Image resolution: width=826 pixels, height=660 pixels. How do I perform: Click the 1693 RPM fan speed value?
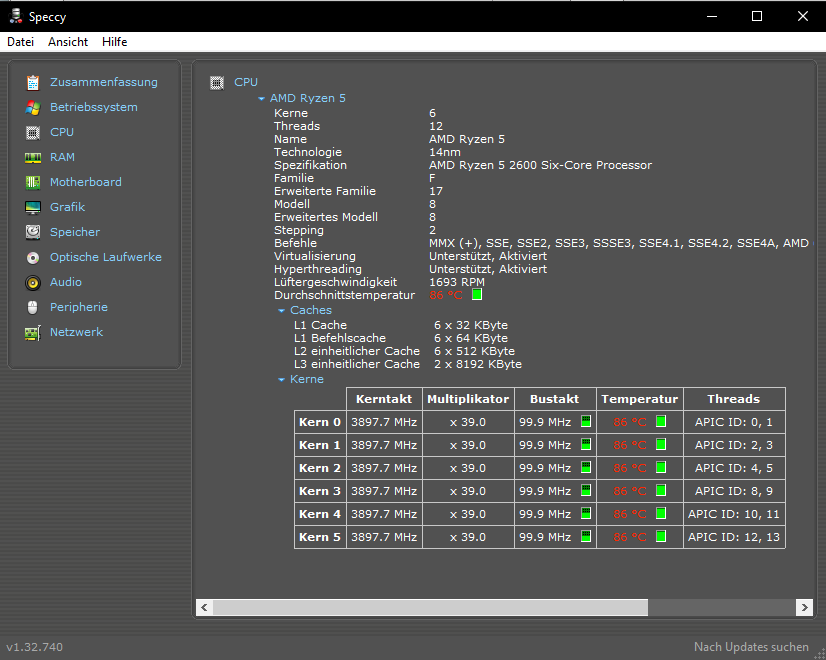click(x=457, y=282)
